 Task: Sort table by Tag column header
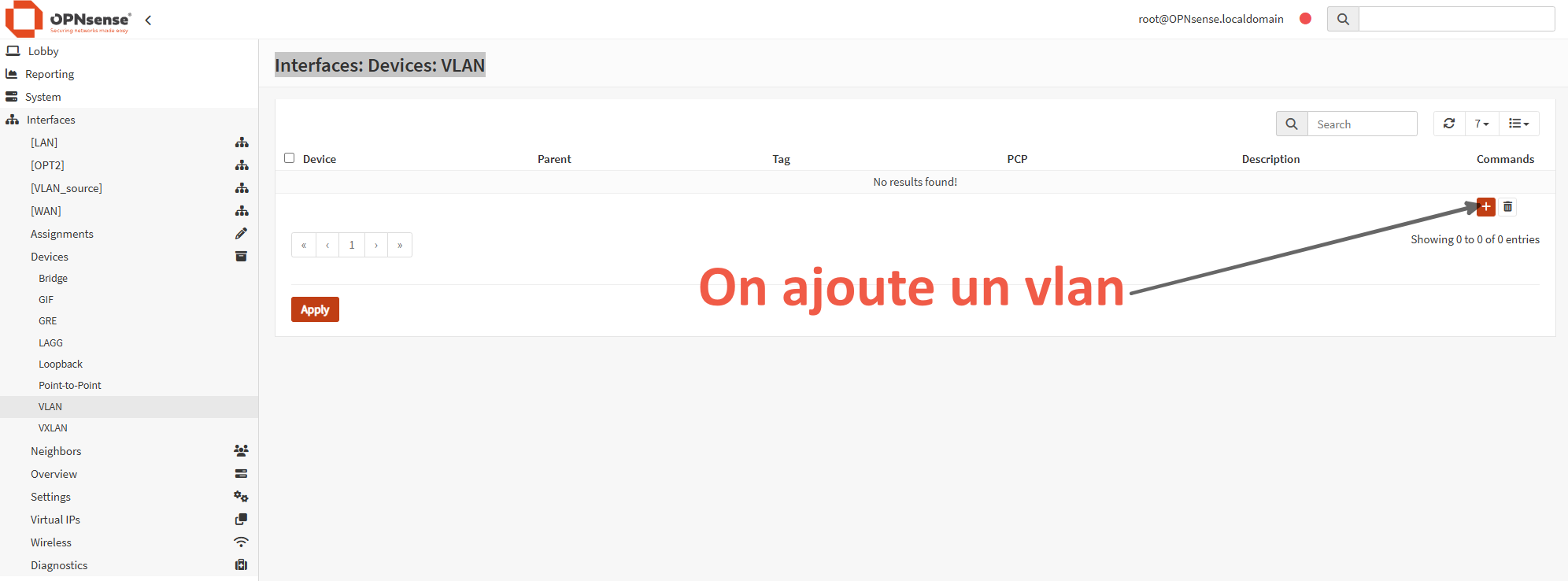pos(781,159)
